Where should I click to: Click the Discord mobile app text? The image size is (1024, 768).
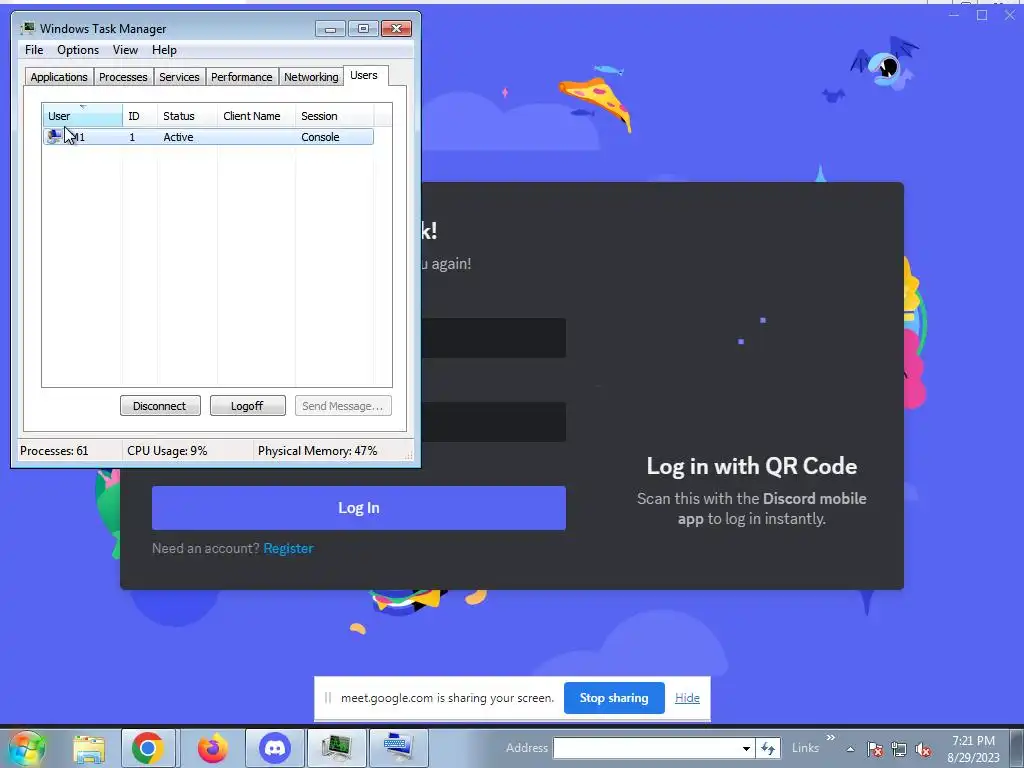point(772,508)
